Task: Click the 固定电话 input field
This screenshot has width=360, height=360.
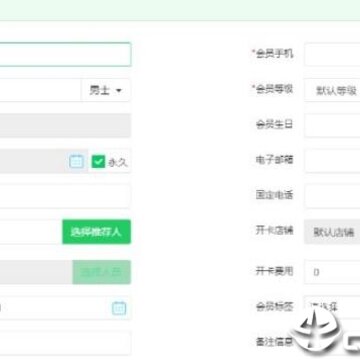Action: tap(332, 196)
